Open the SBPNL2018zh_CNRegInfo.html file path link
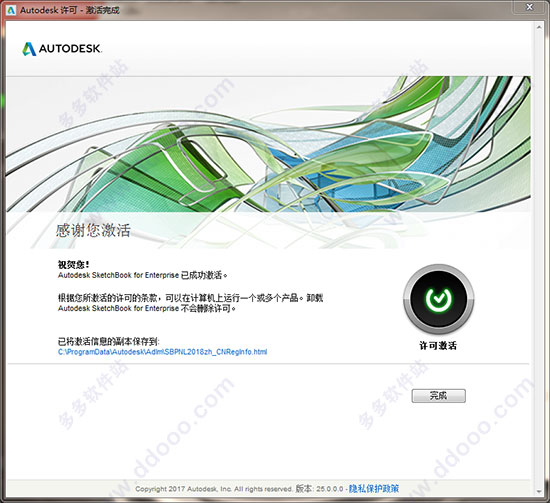The image size is (550, 503). (x=162, y=352)
